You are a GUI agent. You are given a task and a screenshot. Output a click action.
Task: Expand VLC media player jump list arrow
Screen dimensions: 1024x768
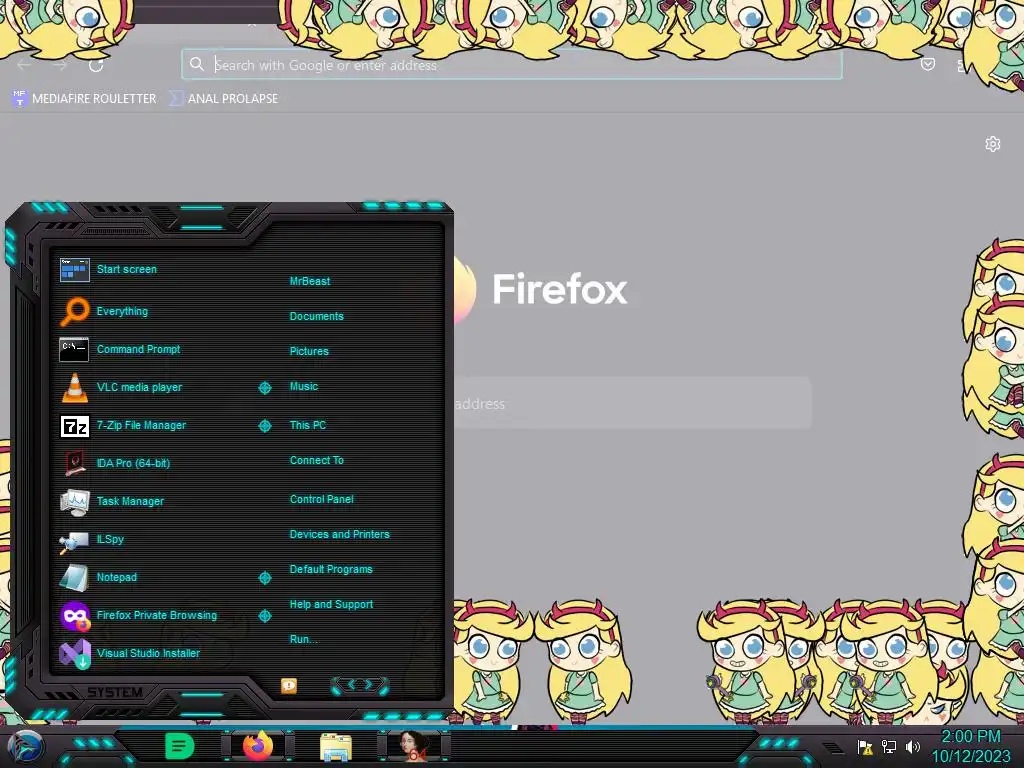[x=264, y=388]
